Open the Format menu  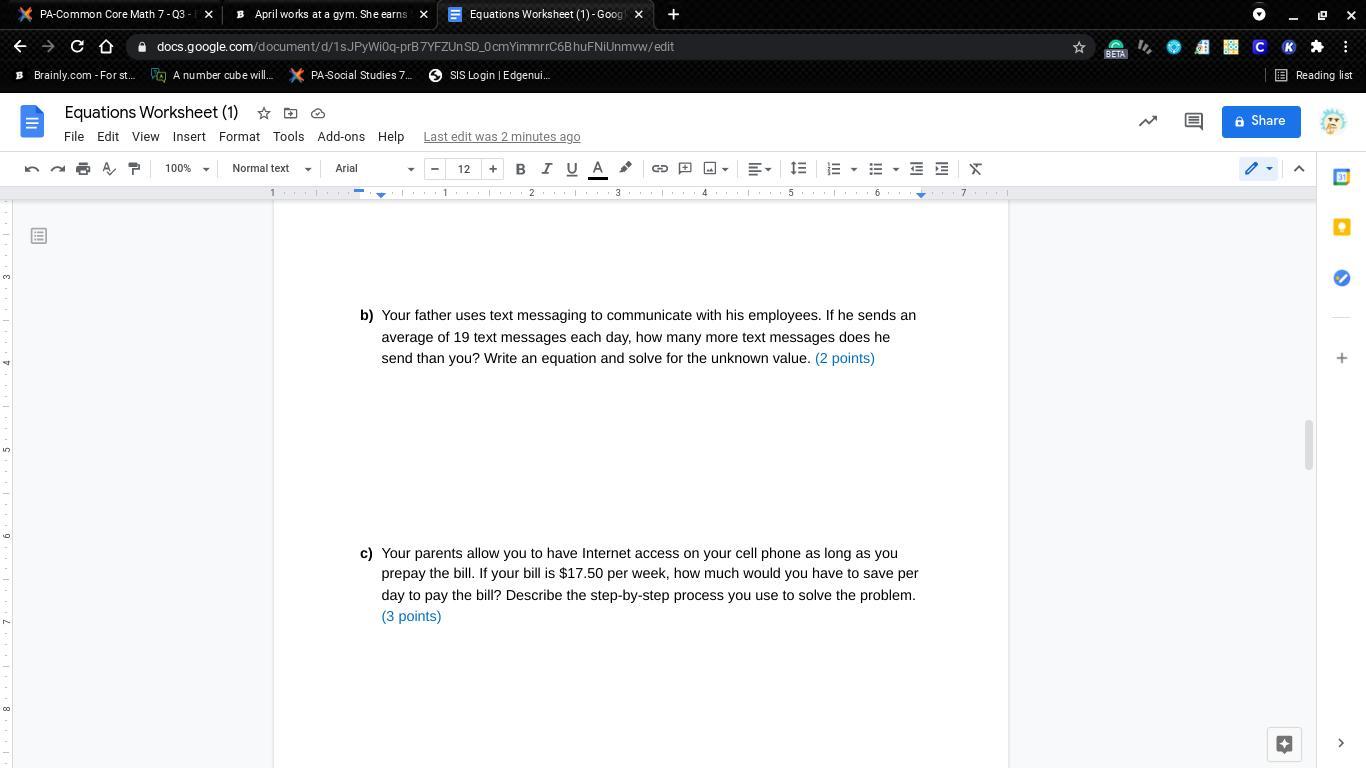point(239,137)
